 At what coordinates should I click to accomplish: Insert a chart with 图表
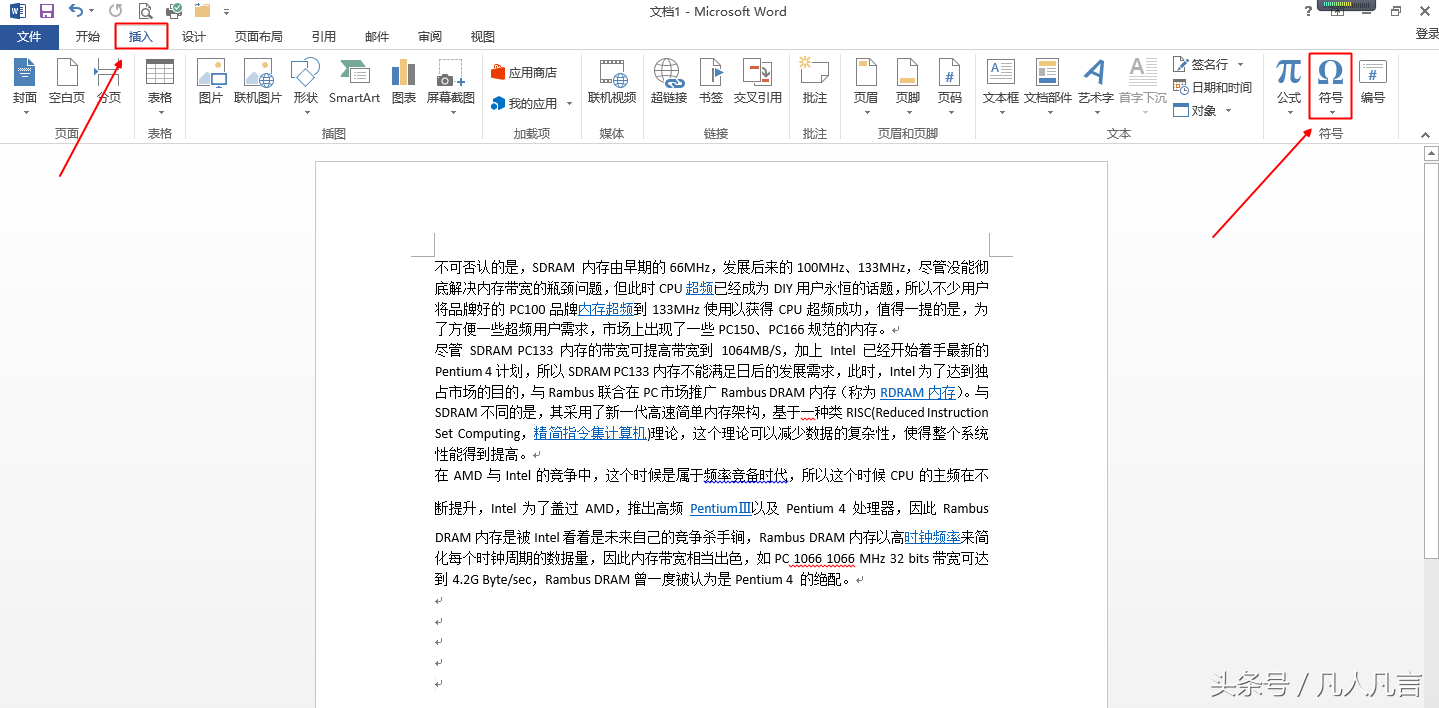(404, 81)
